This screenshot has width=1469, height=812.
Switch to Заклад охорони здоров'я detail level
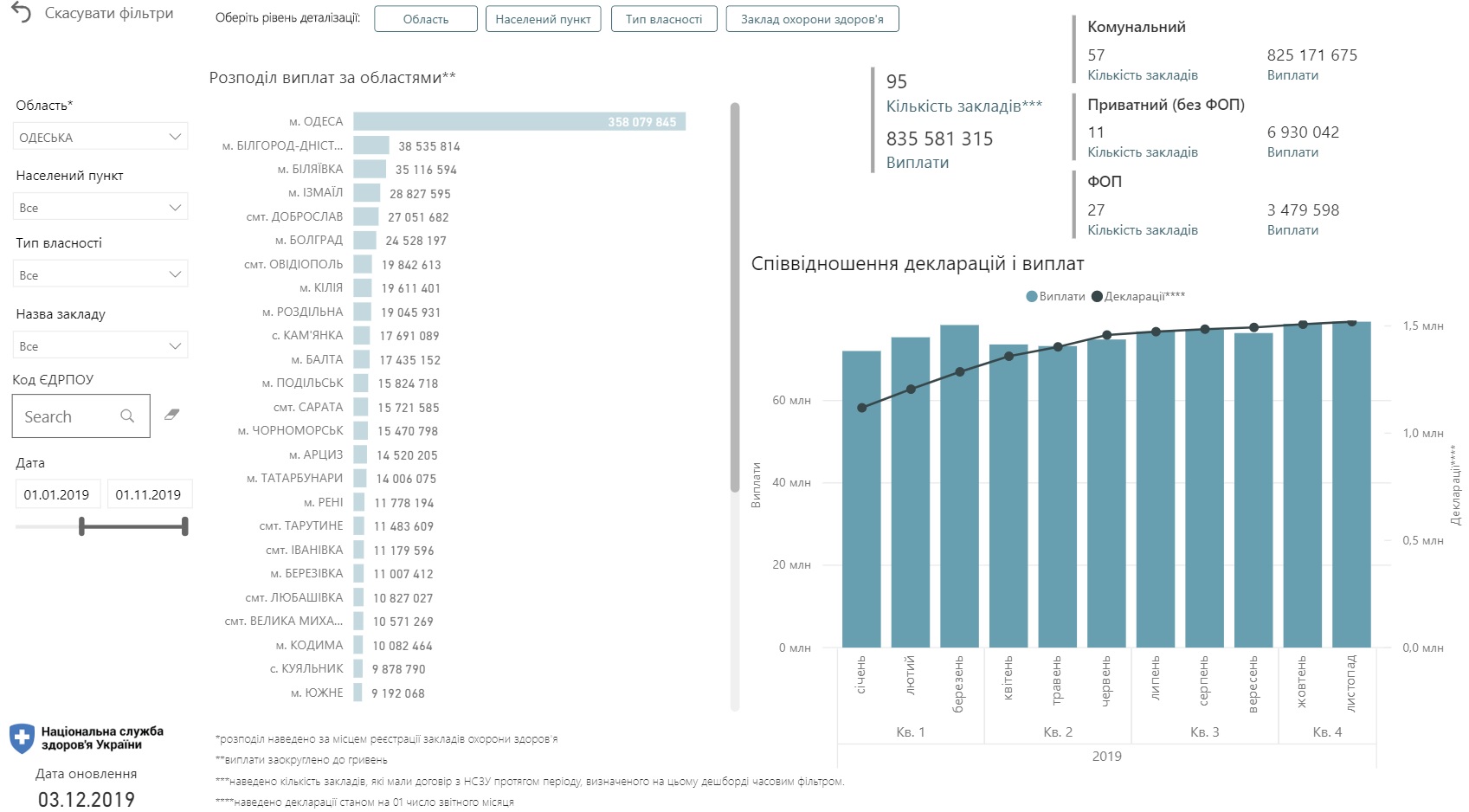tap(812, 19)
